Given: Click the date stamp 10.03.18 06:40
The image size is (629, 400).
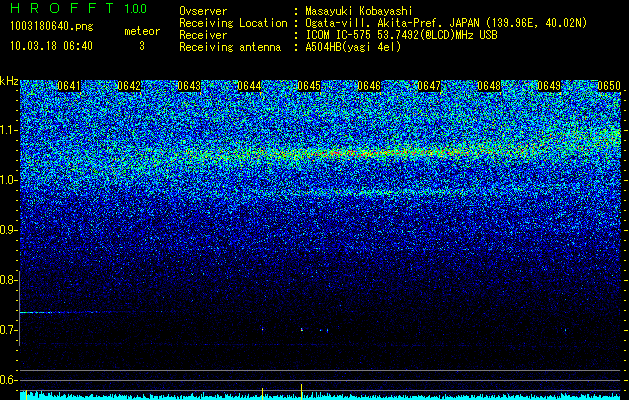Looking at the screenshot, I should [51, 46].
